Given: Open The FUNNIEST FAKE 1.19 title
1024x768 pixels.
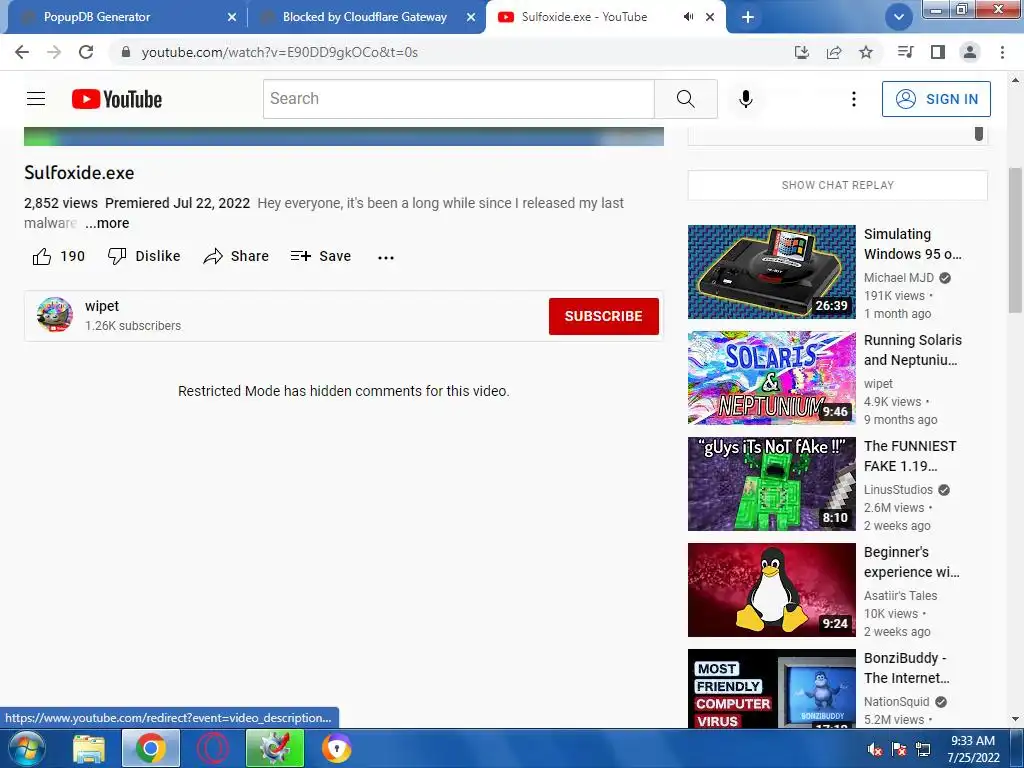Looking at the screenshot, I should pyautogui.click(x=910, y=456).
